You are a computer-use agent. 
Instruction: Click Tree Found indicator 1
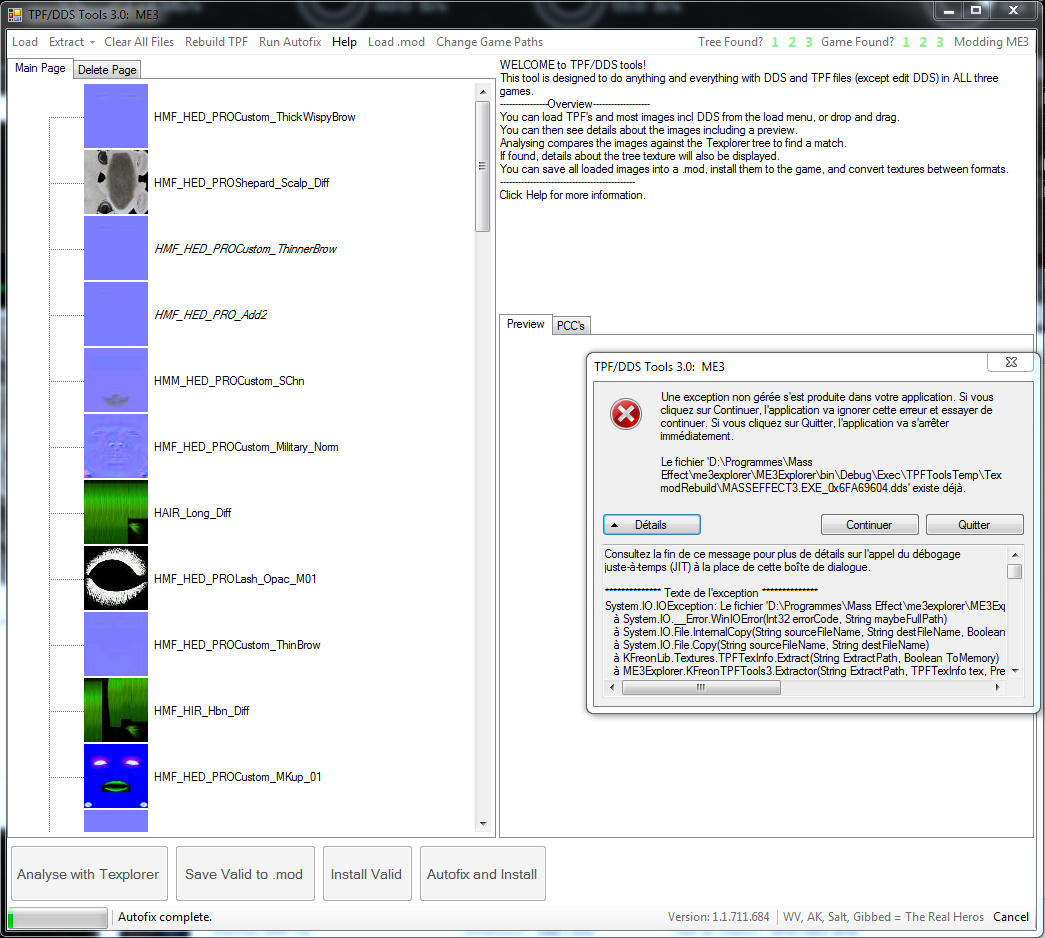pos(775,42)
